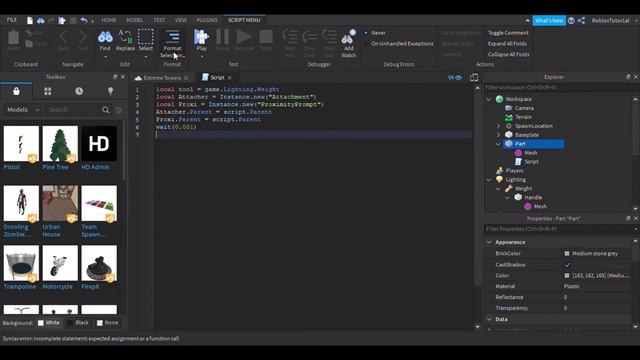Open the Toolbox Marketplace tab
Image resolution: width=640 pixels, height=360 pixels.
(16, 91)
